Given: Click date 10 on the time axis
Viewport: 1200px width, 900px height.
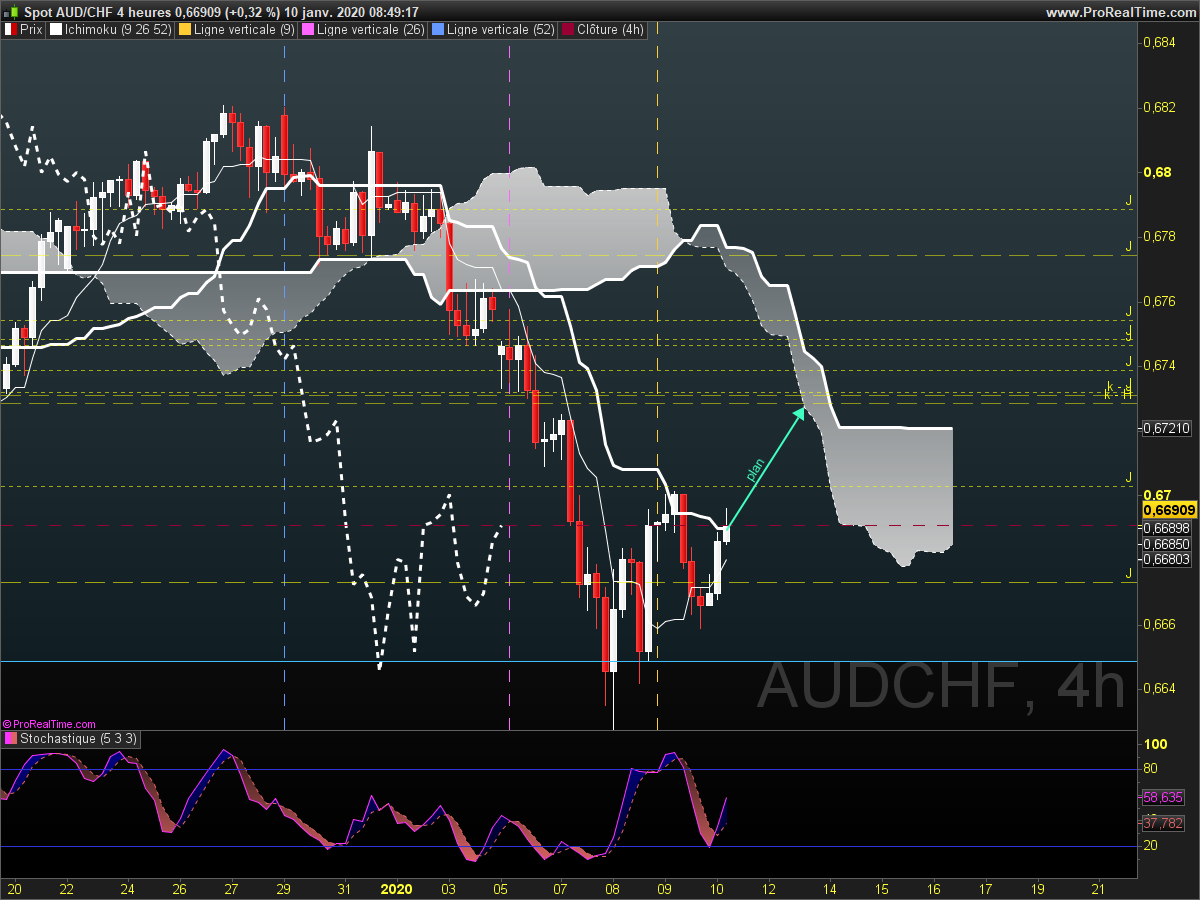Looking at the screenshot, I should point(716,889).
